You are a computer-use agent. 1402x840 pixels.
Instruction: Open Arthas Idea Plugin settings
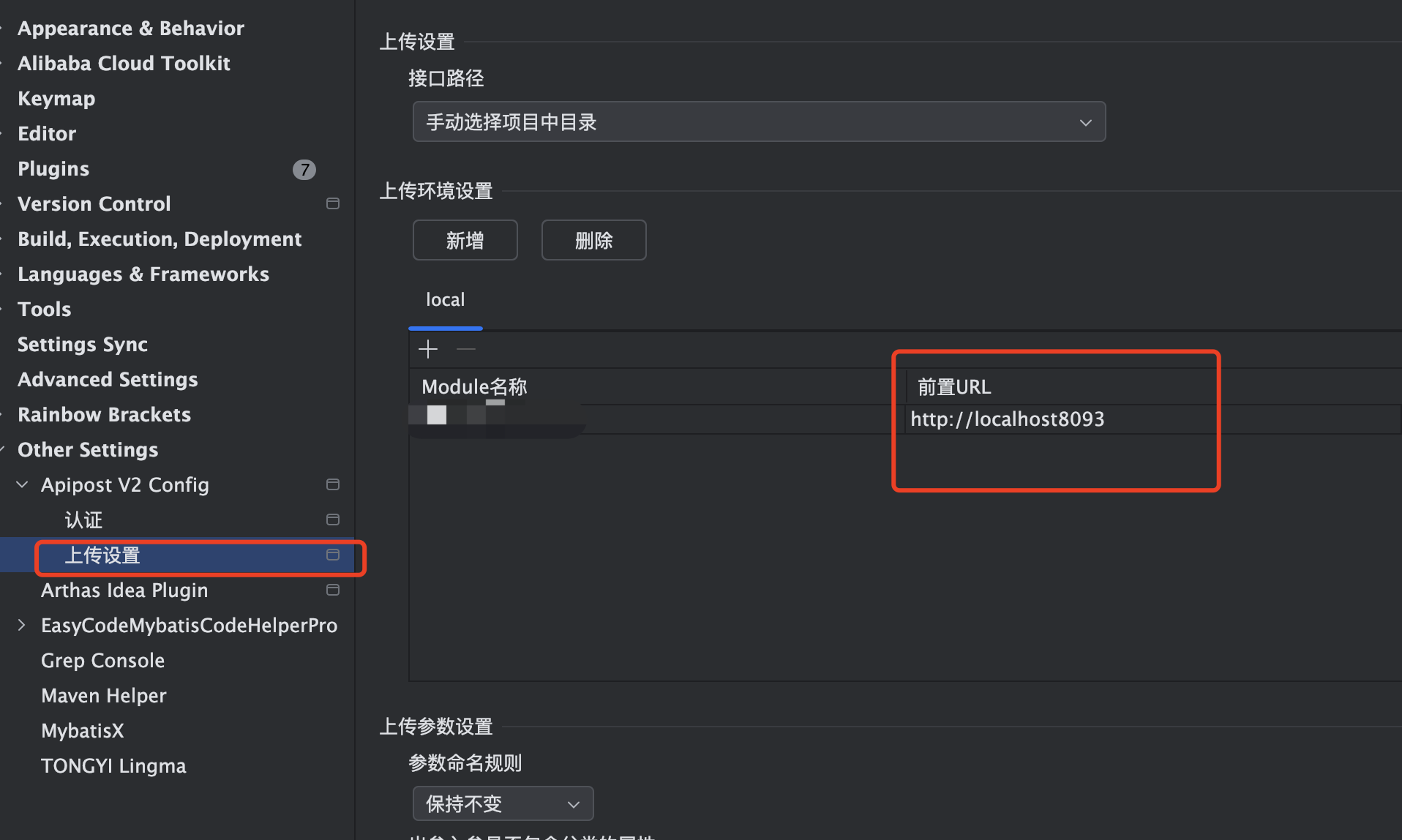124,590
